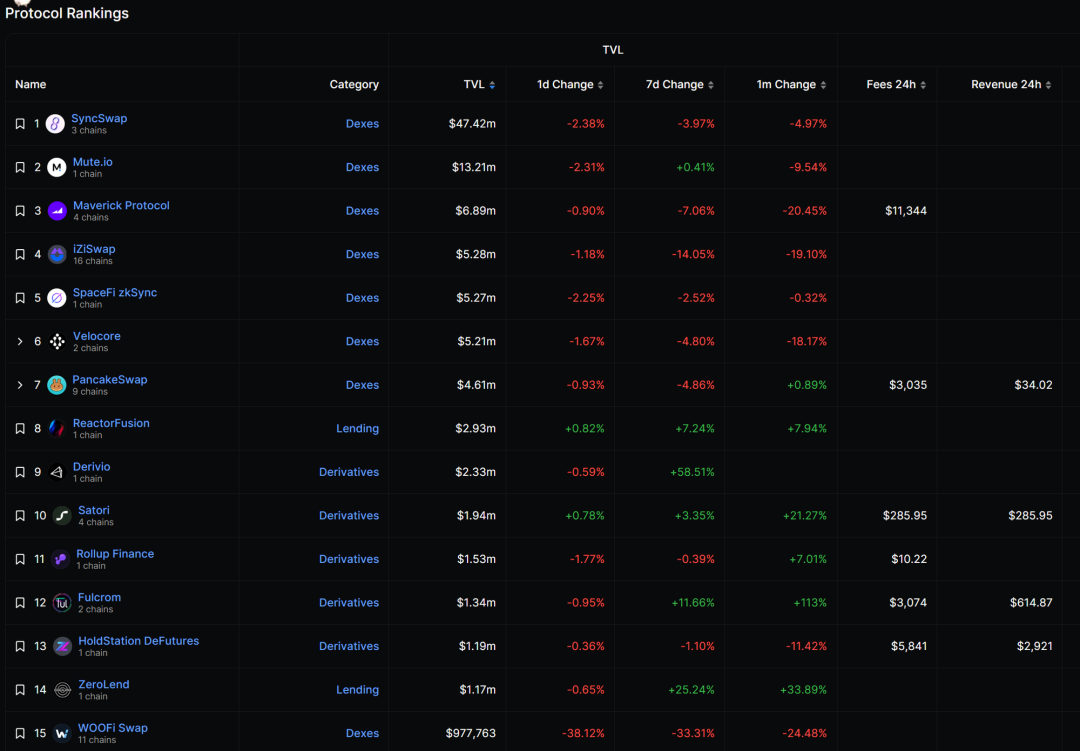Open Lending category link for ReactorFusion
The height and width of the screenshot is (751, 1080).
coord(357,429)
